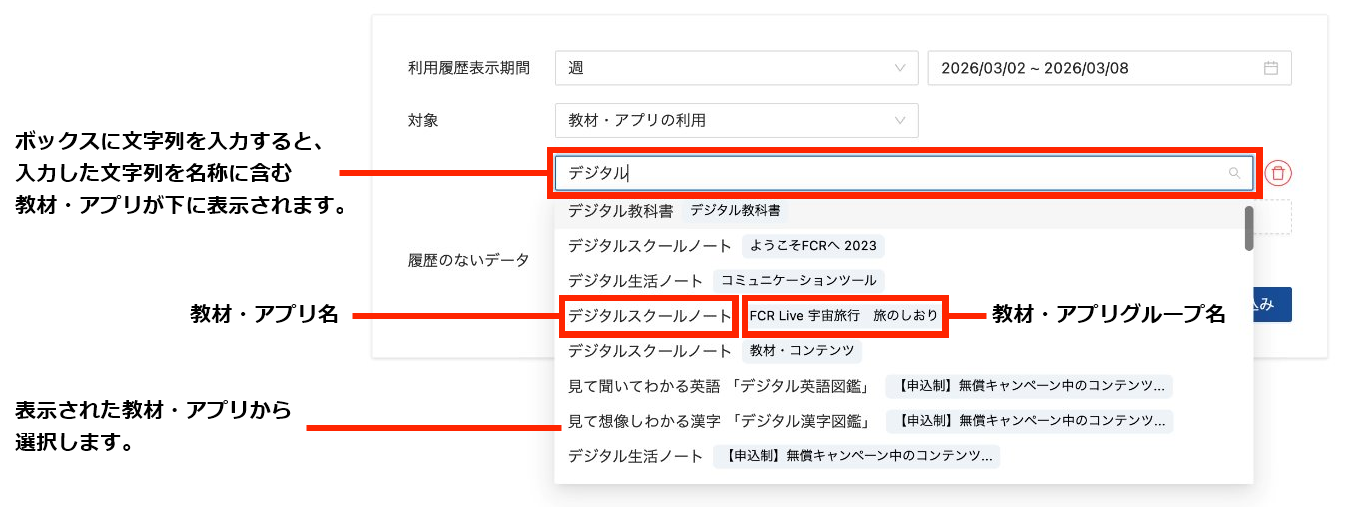The height and width of the screenshot is (520, 1347).
Task: Click the red trash delete icon
Action: 1278,173
